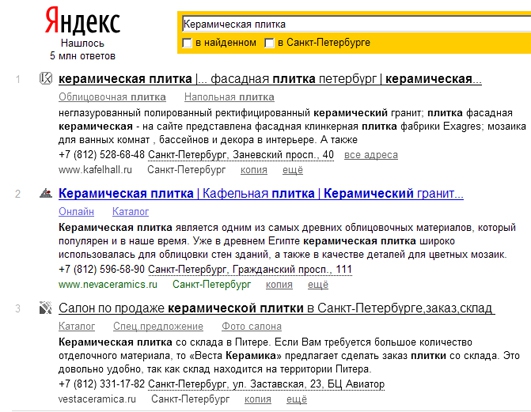Open the 'Керамическая плитка | Кафельная плитка' result title
This screenshot has width=531, height=412.
[x=261, y=194]
